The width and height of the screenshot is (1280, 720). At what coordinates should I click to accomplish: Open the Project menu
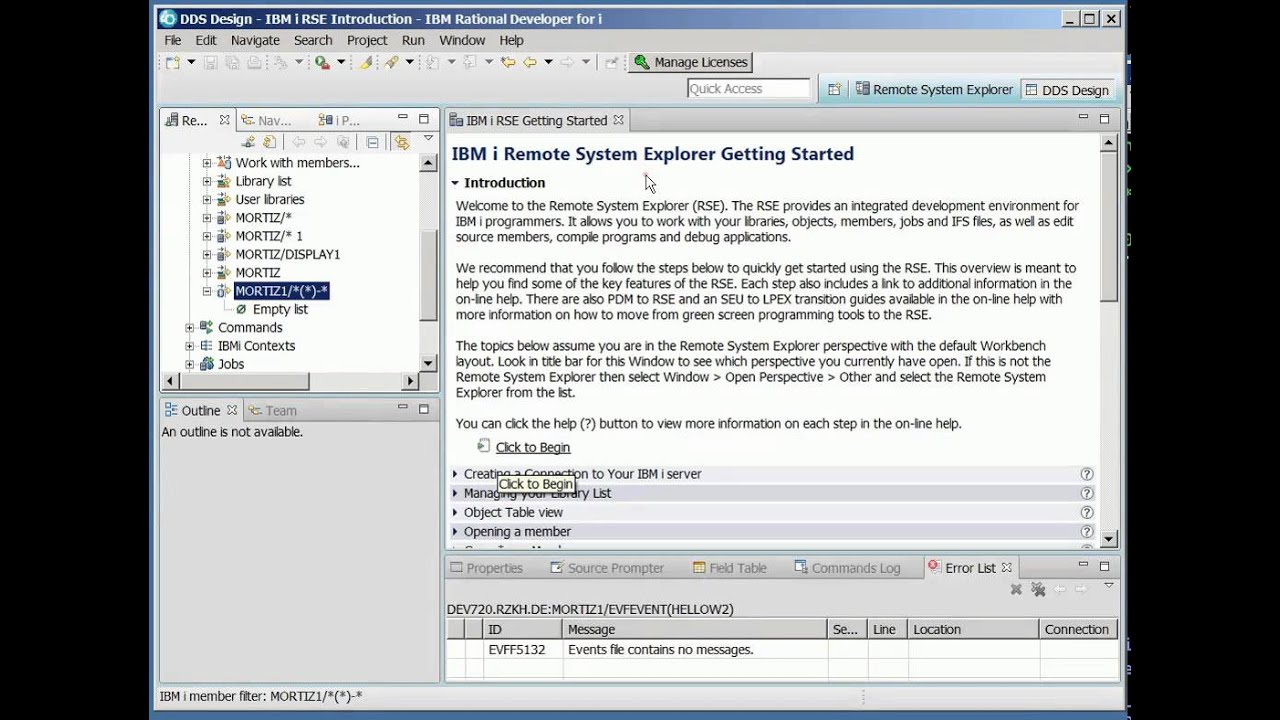(367, 40)
